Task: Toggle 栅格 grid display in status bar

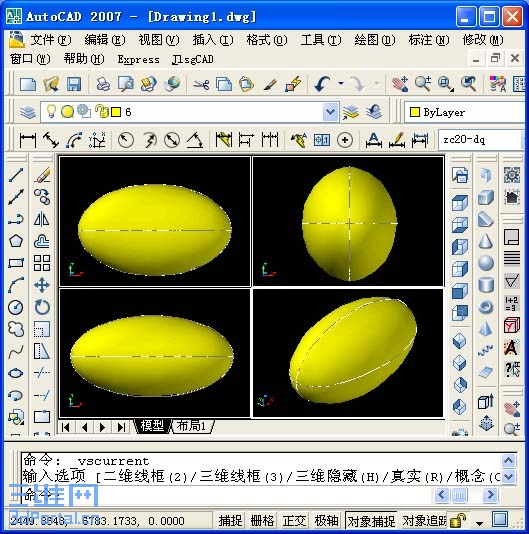Action: point(262,521)
